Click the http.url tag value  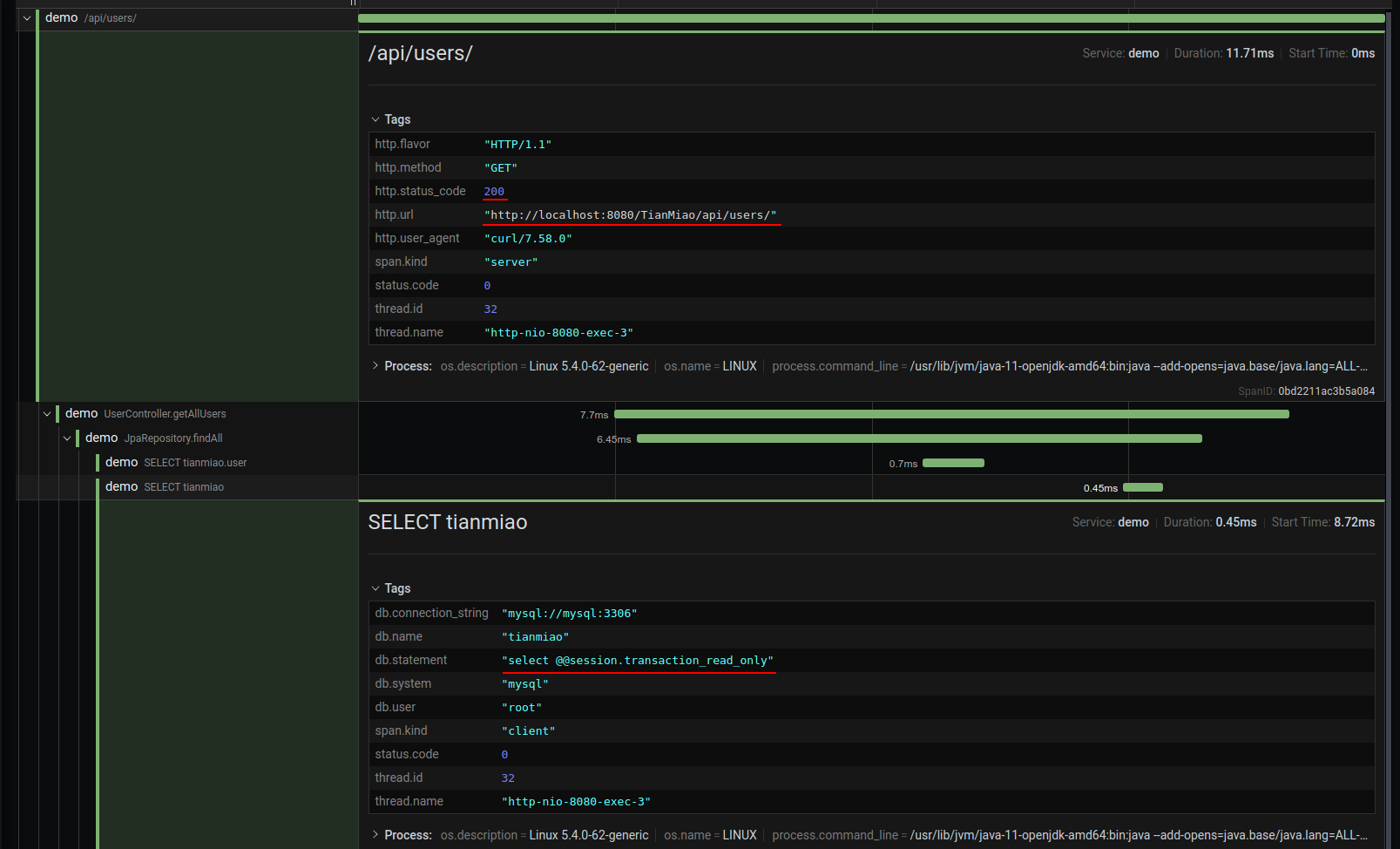630,215
